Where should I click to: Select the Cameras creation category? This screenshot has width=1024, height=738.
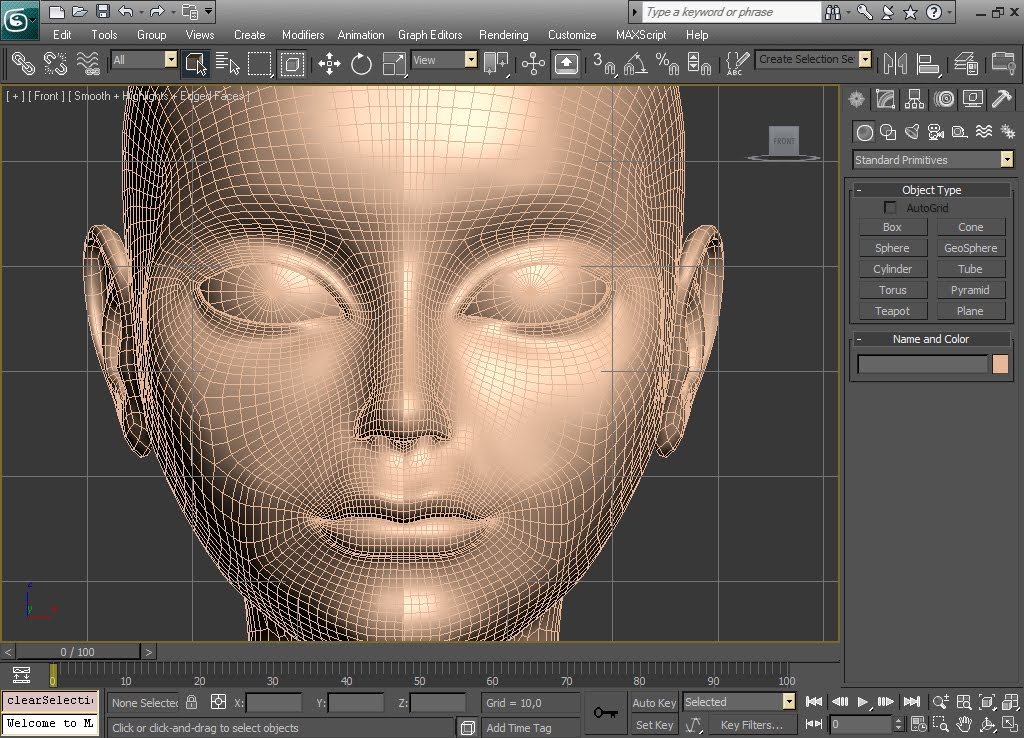[936, 131]
